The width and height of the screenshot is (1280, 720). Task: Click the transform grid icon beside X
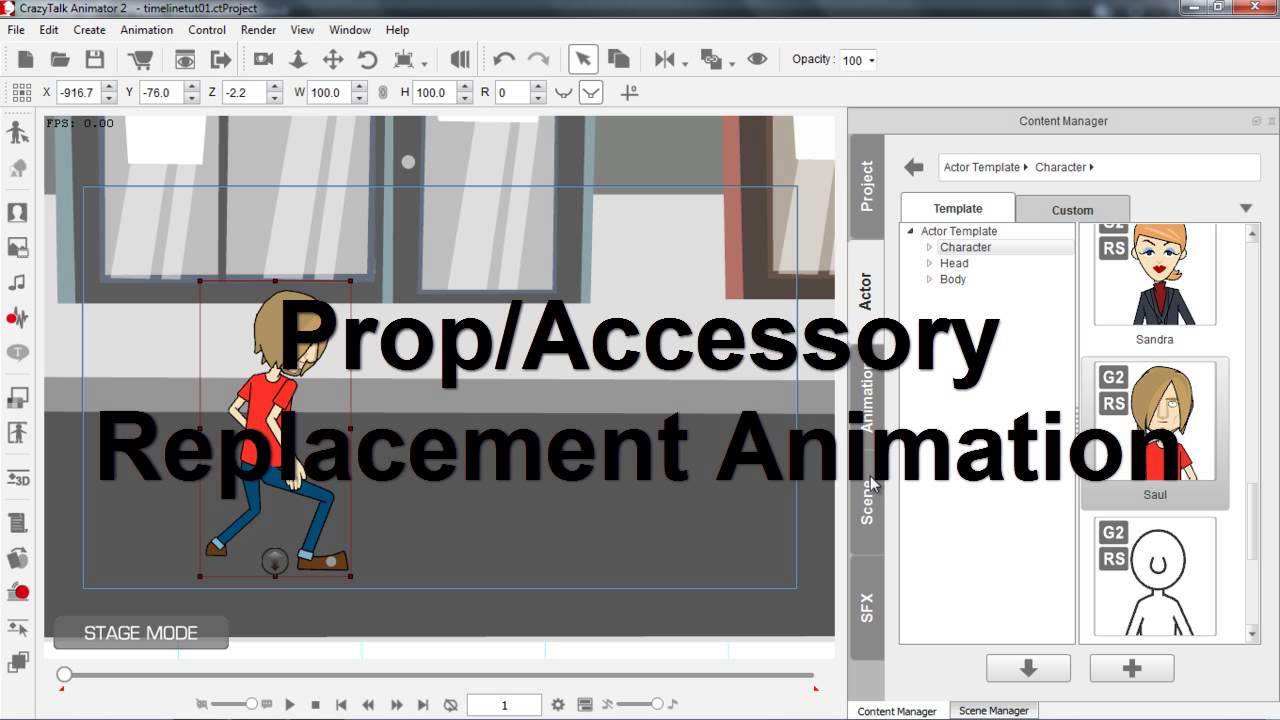[x=21, y=92]
